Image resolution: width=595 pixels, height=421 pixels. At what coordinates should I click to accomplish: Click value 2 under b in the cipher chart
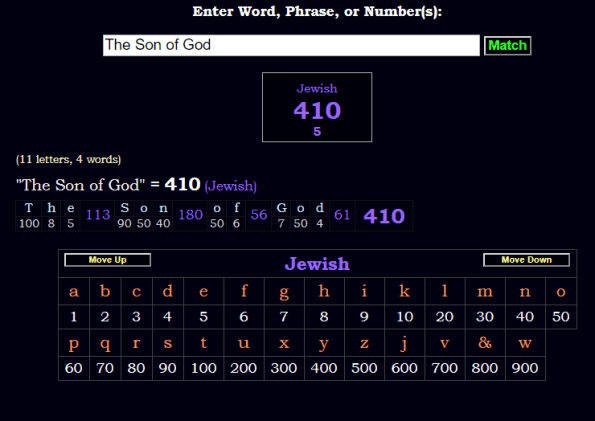click(x=105, y=317)
